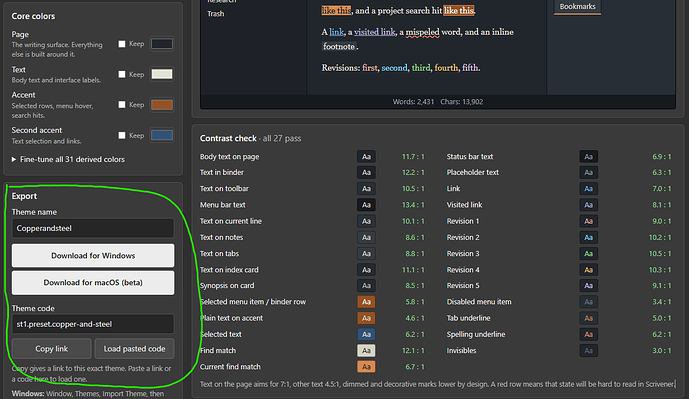Image resolution: width=689 pixels, height=399 pixels.
Task: Click the 'fourth' revision word in preview
Action: pos(446,68)
